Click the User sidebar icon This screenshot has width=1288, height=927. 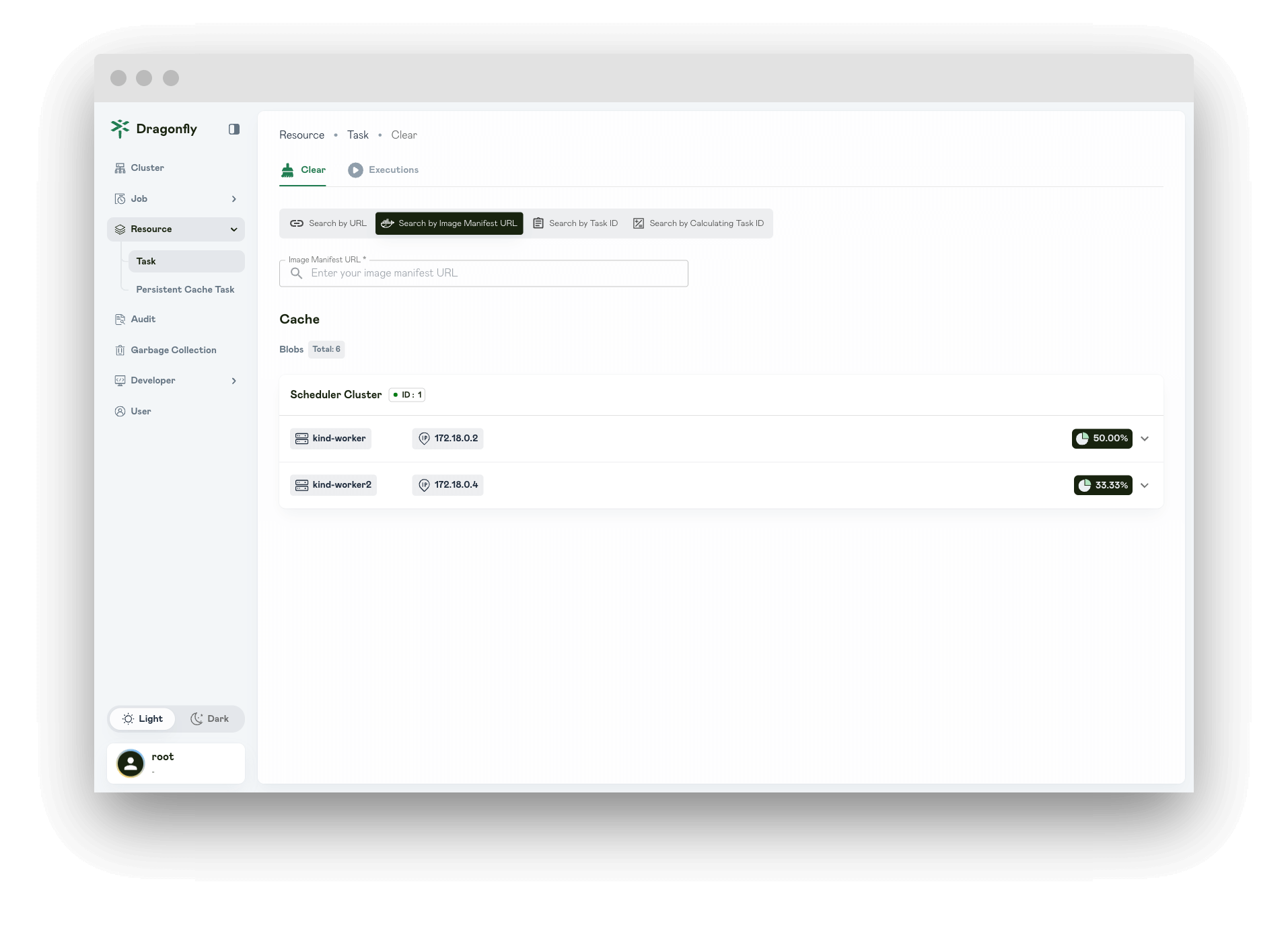click(x=120, y=411)
